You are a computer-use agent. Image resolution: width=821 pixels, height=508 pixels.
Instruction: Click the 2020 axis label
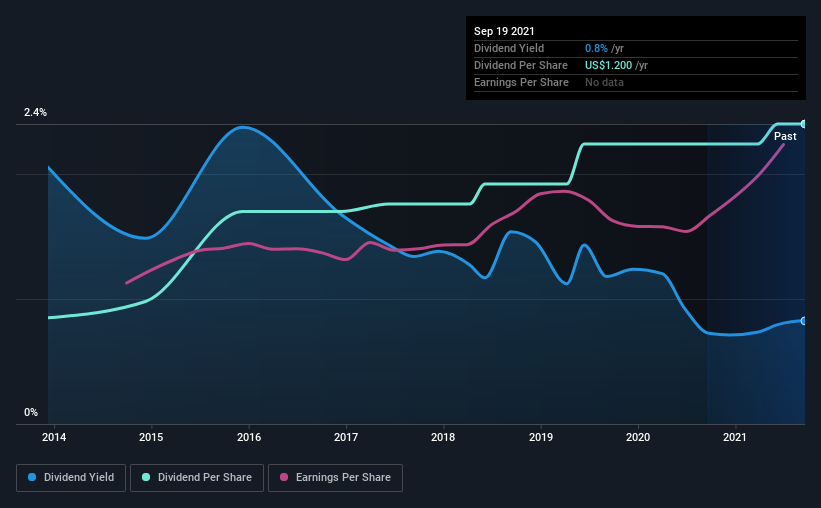coord(638,437)
